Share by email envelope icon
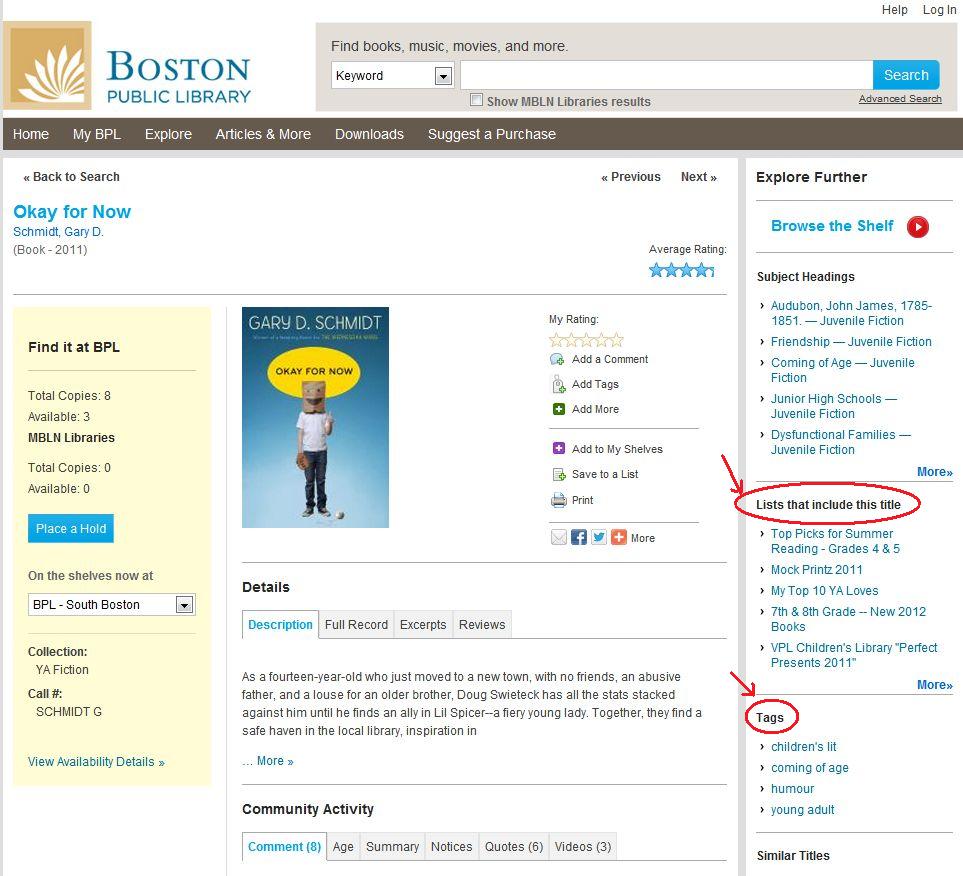The width and height of the screenshot is (963, 876). pos(559,538)
